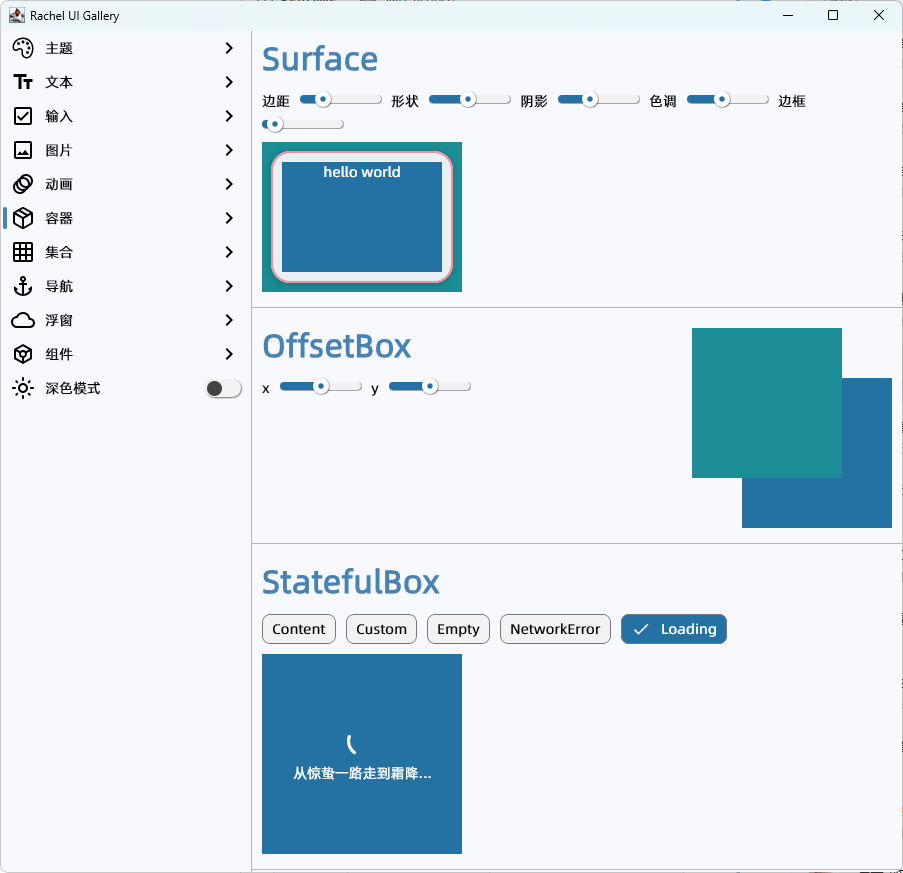The image size is (903, 873).
Task: Expand the 文本 section chevron
Action: (229, 82)
